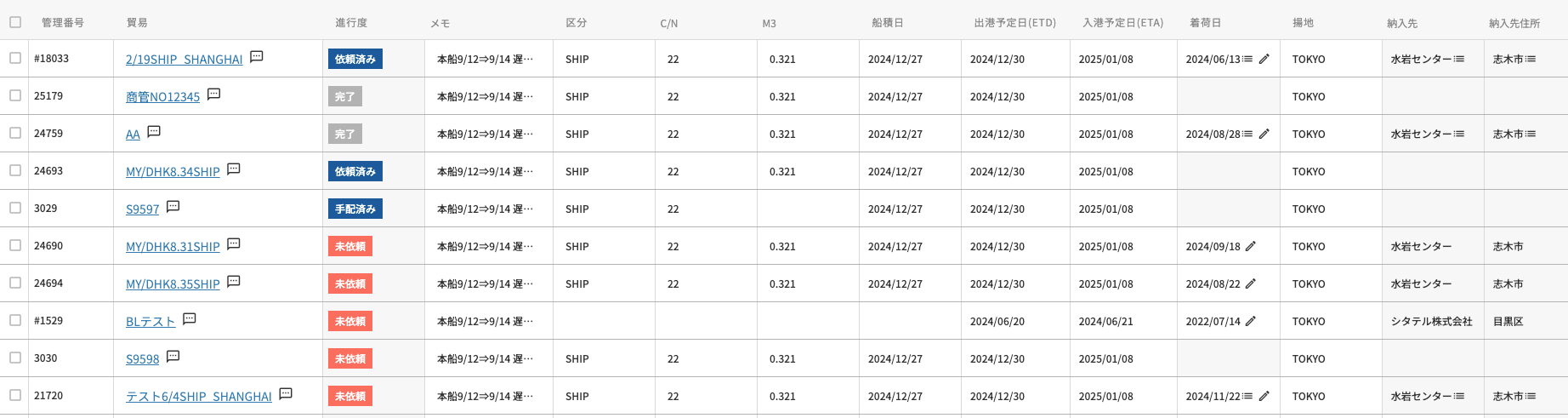Image resolution: width=1568 pixels, height=418 pixels.
Task: Edit the 2024/09/18 arrival date with pencil
Action: [1251, 246]
